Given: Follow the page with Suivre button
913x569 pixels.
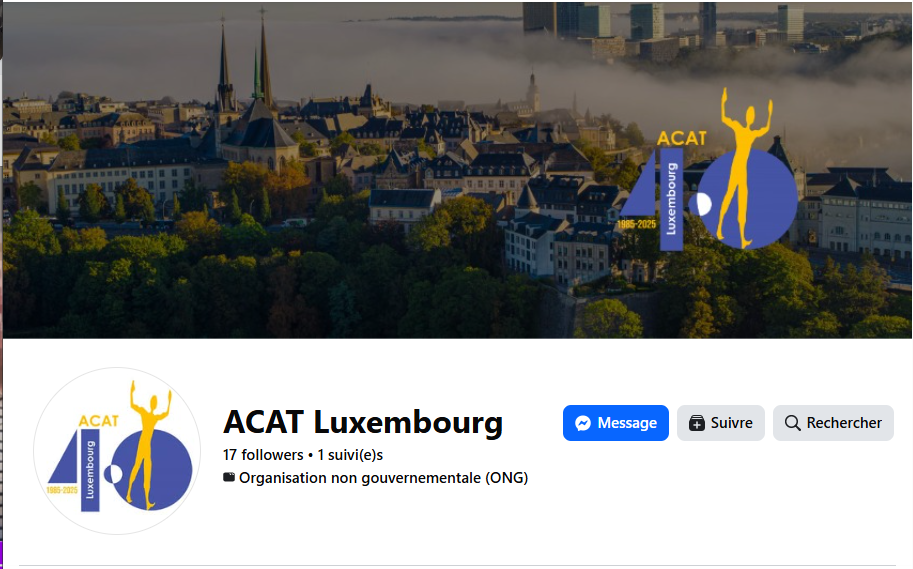Looking at the screenshot, I should point(720,423).
